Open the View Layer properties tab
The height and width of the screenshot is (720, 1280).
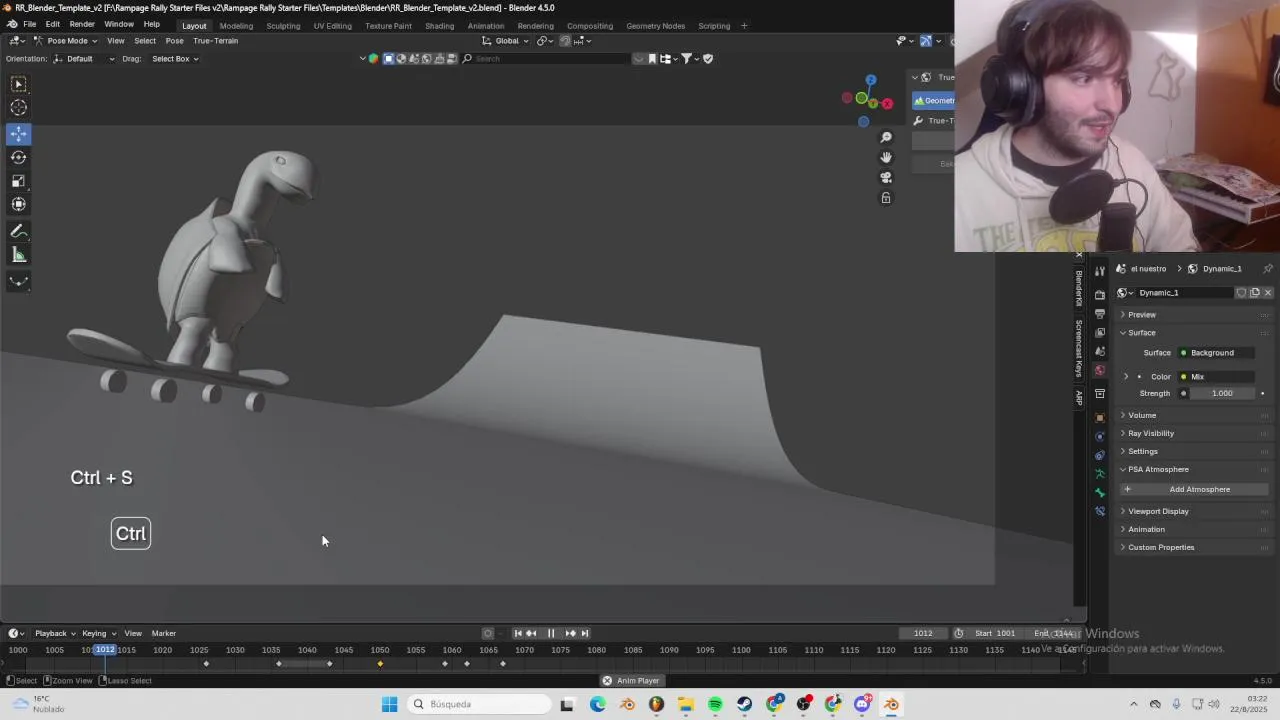click(x=1100, y=333)
